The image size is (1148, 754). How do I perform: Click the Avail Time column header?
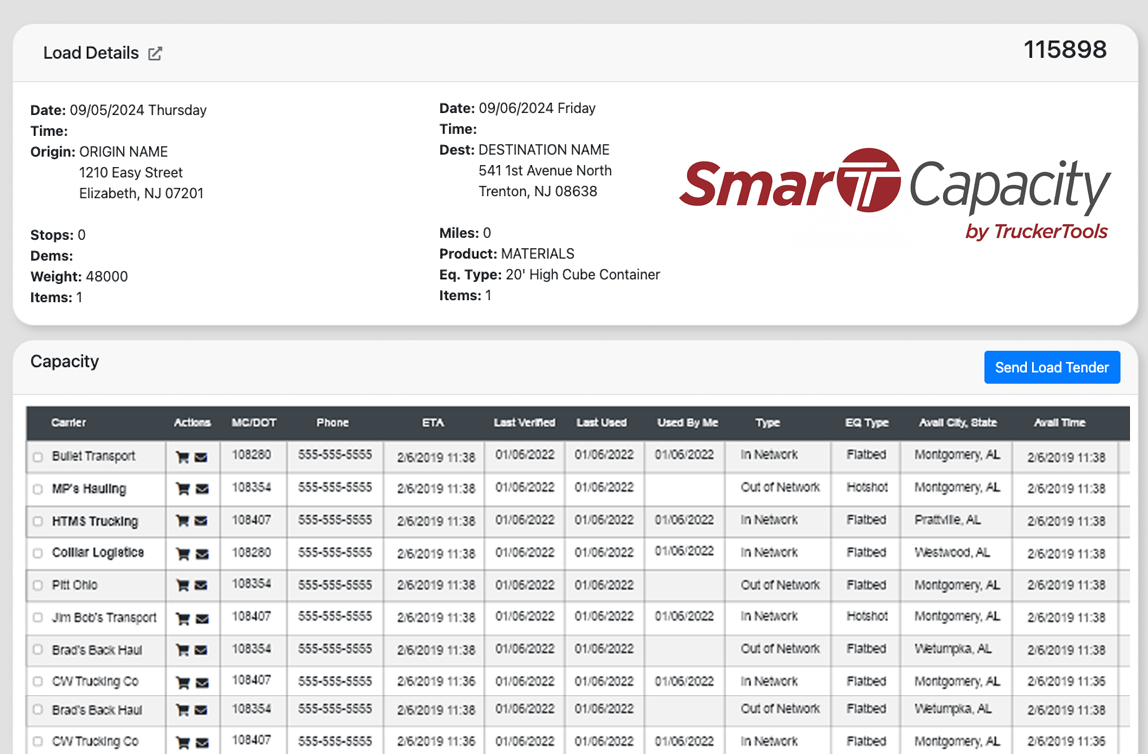pyautogui.click(x=1059, y=422)
